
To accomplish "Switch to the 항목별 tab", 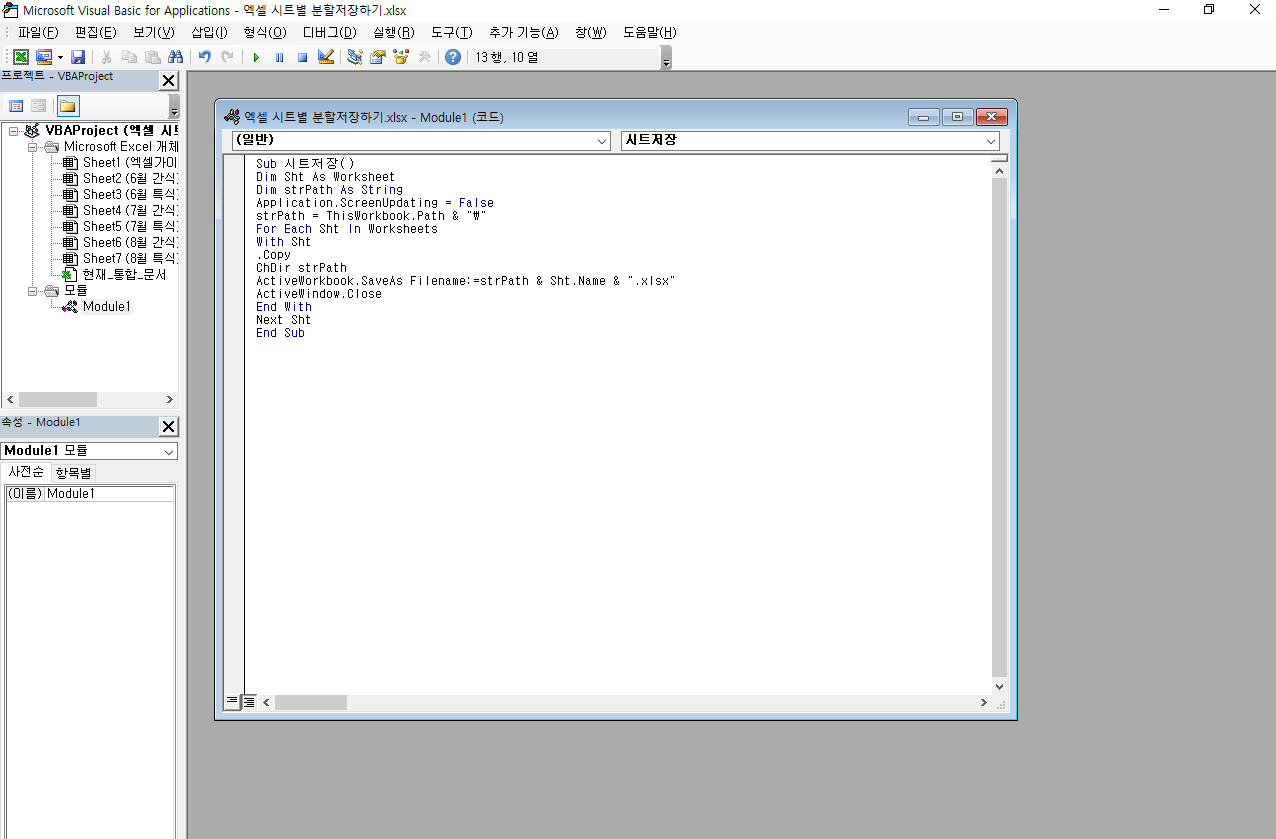I will pos(73,473).
